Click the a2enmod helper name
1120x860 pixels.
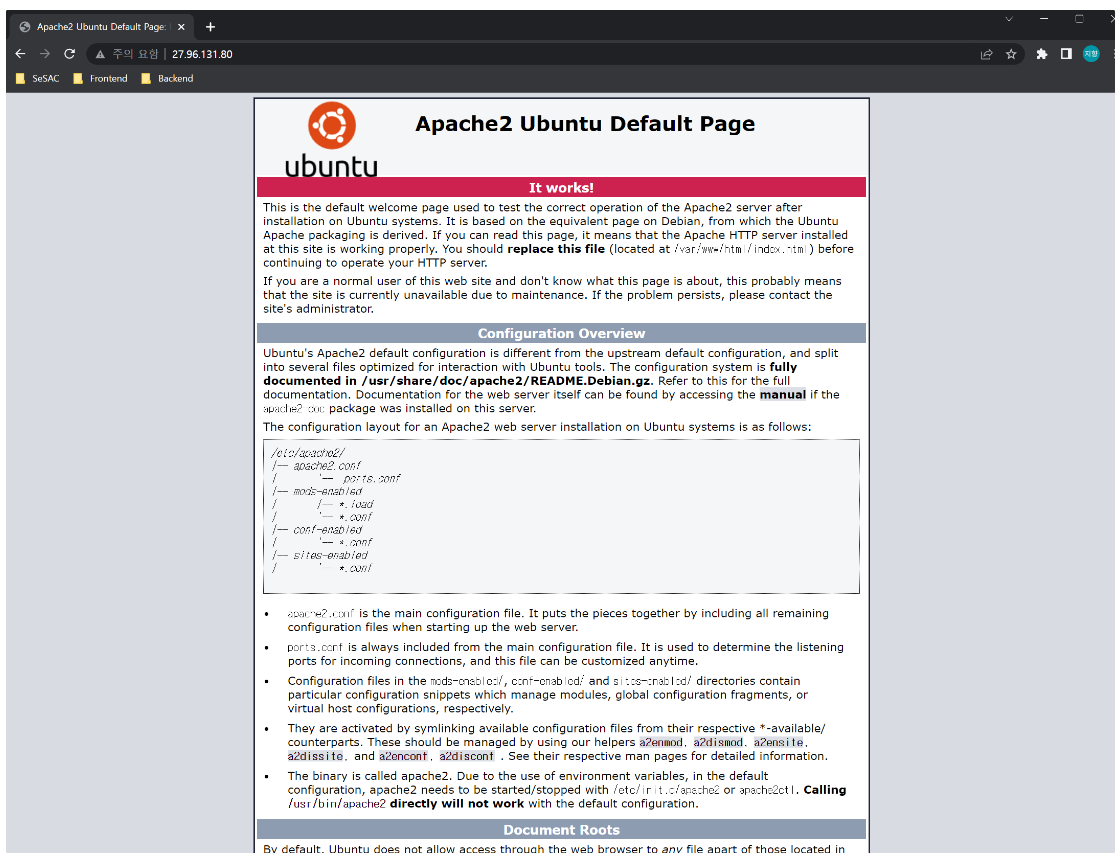coord(661,743)
